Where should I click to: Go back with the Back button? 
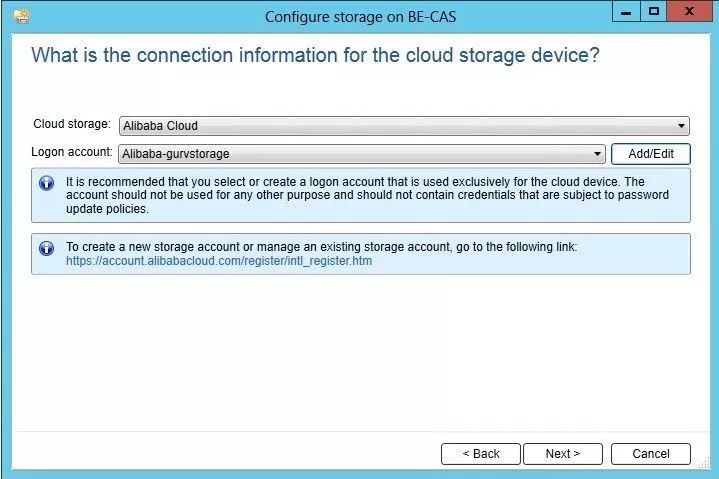pyautogui.click(x=481, y=453)
